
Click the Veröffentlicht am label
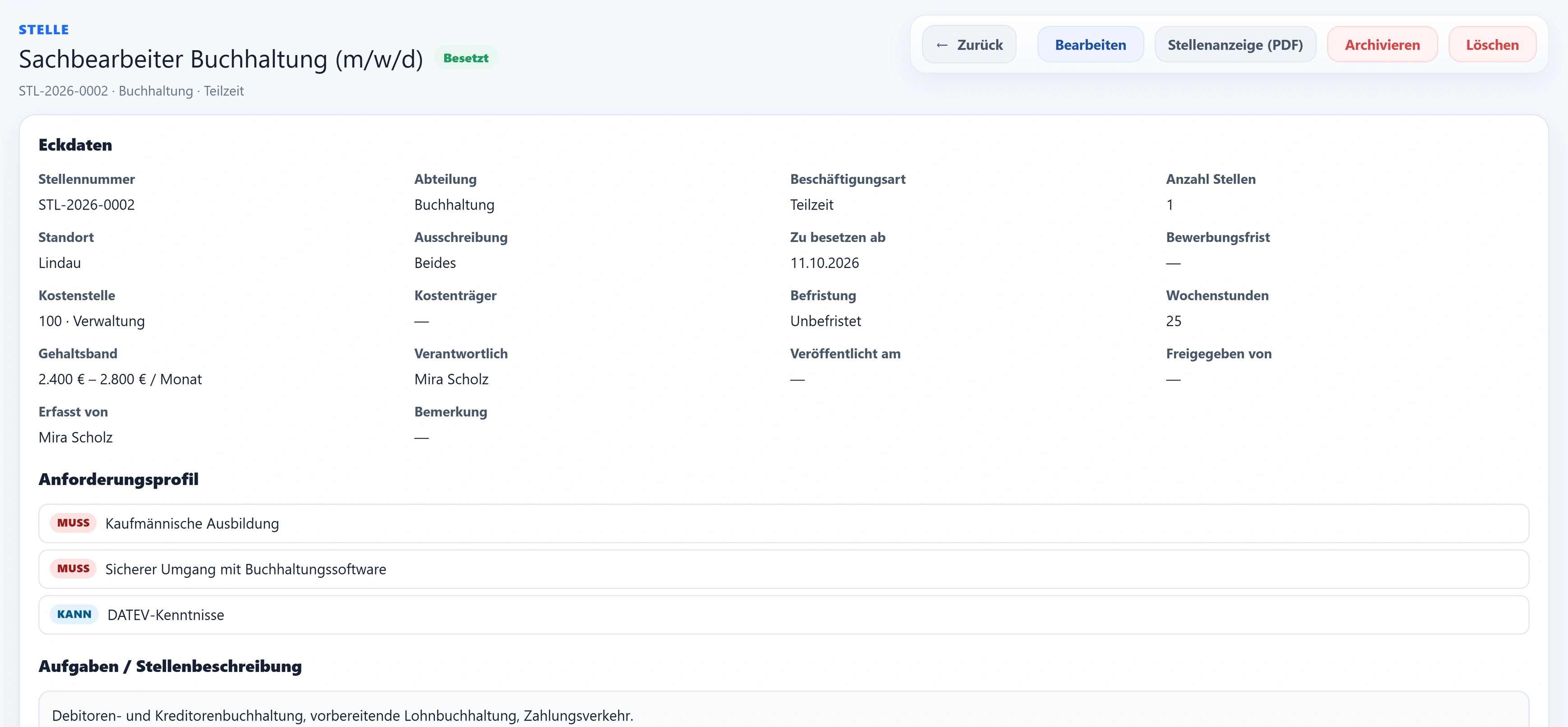[845, 353]
